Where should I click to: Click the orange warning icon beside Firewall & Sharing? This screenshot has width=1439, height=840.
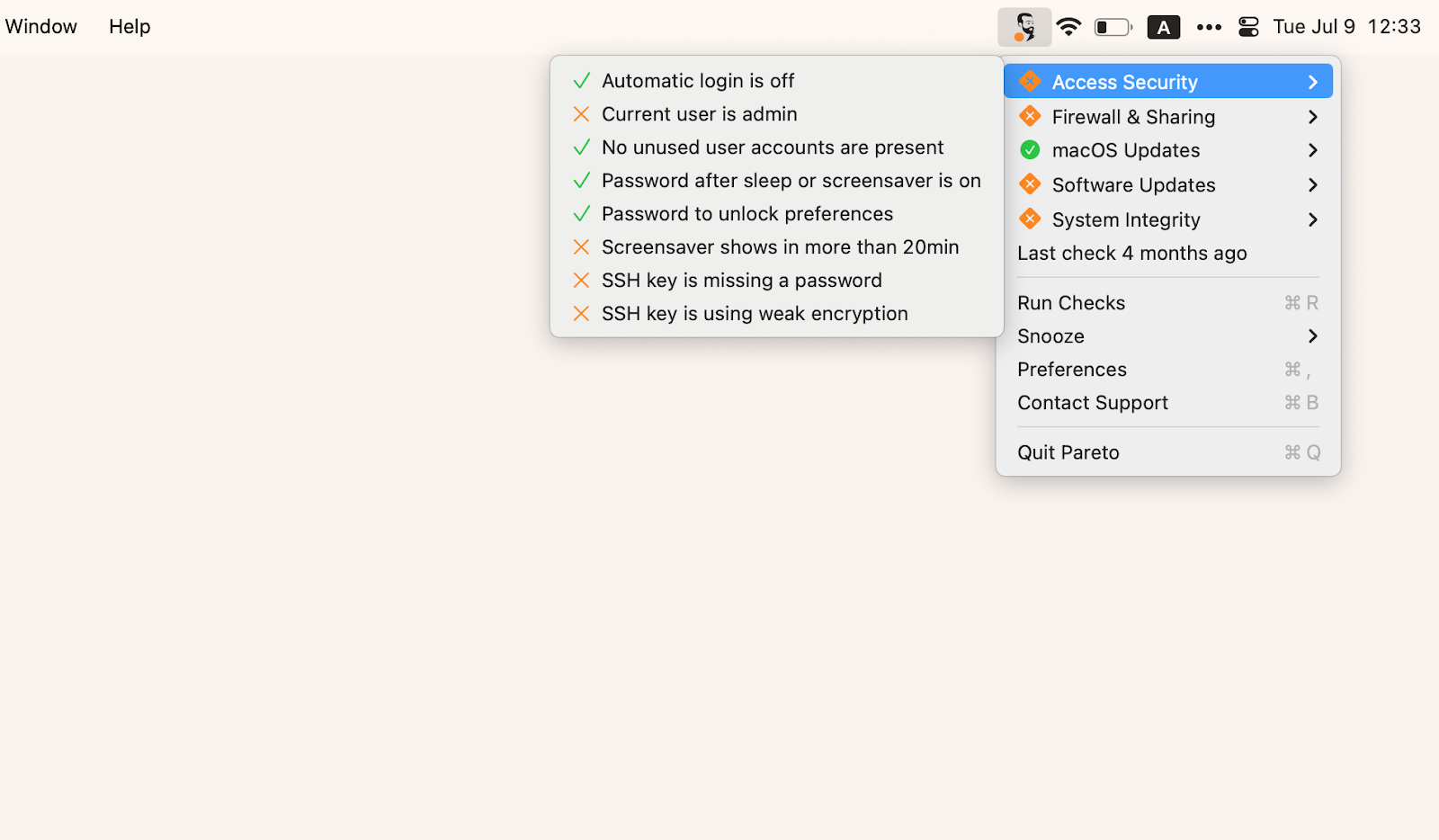coord(1030,116)
